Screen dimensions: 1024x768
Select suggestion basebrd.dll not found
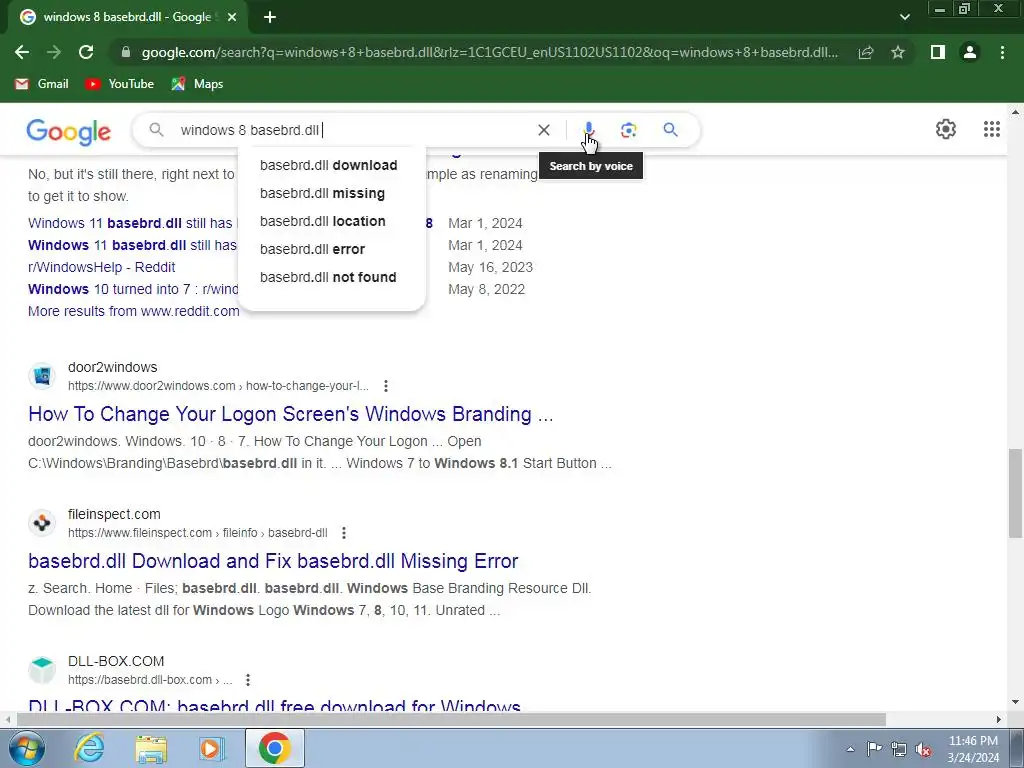coord(328,278)
